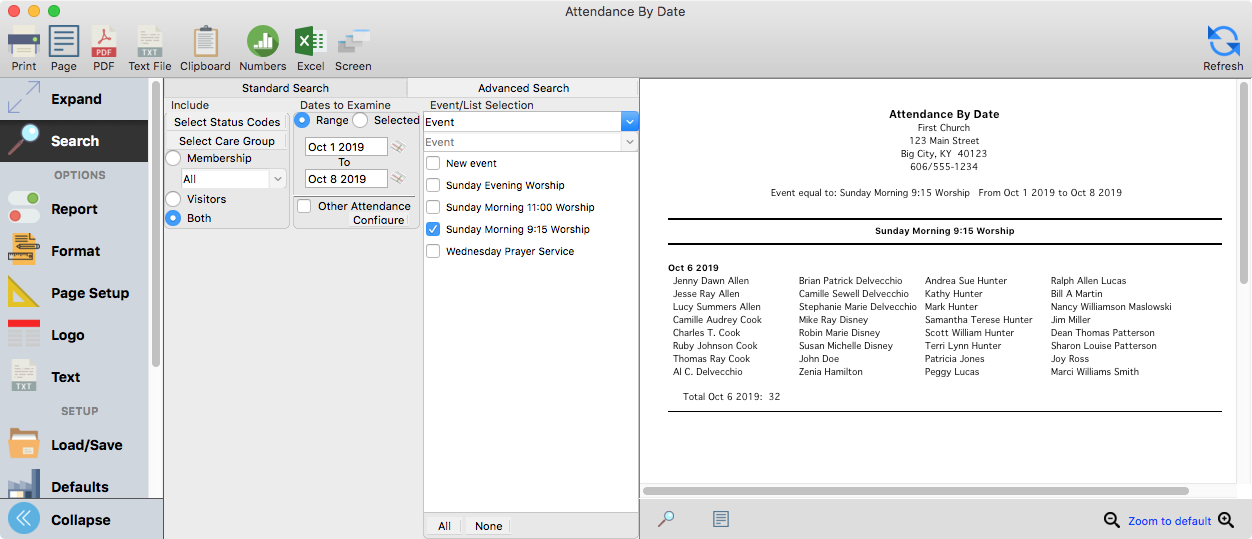Viewport: 1252px width, 539px height.
Task: Export to Excel spreadsheet icon
Action: (310, 42)
